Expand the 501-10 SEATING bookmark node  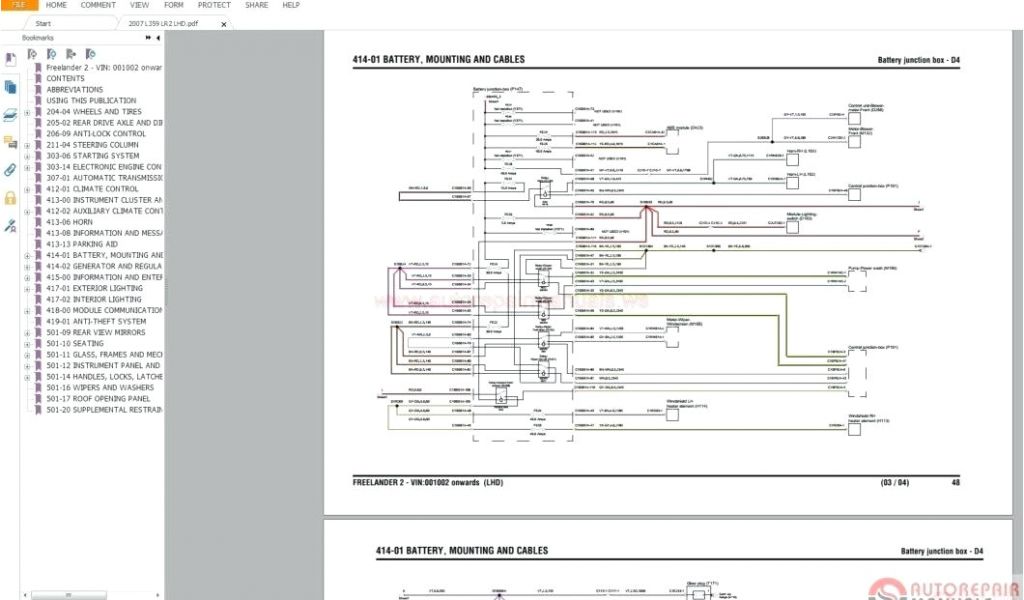[x=28, y=343]
